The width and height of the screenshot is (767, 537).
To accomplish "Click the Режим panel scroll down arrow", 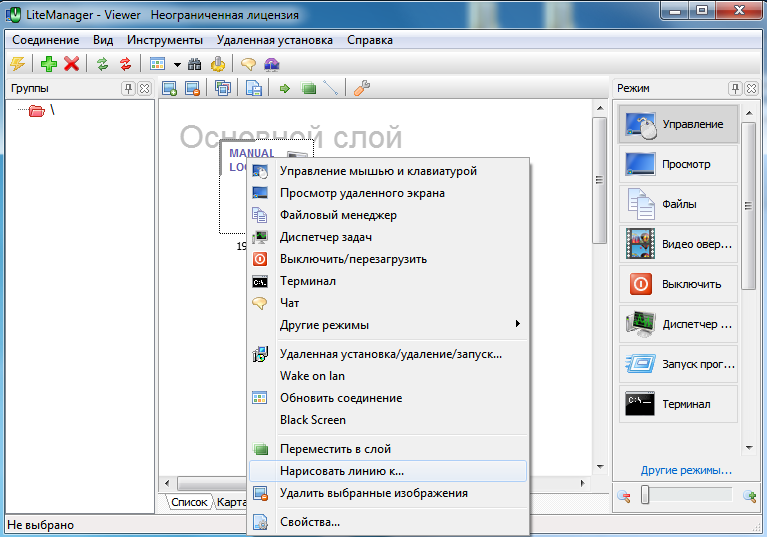I will click(749, 448).
